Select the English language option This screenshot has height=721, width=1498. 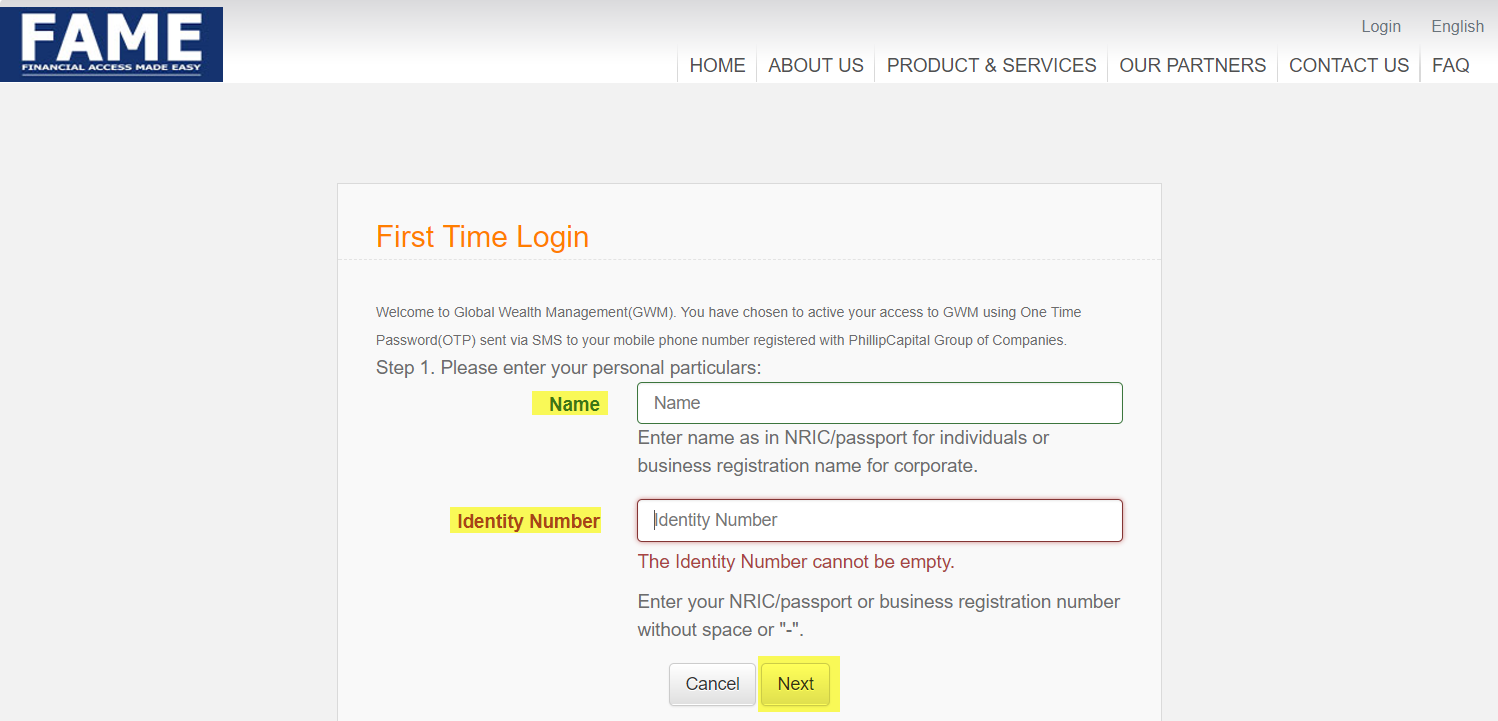(1457, 27)
